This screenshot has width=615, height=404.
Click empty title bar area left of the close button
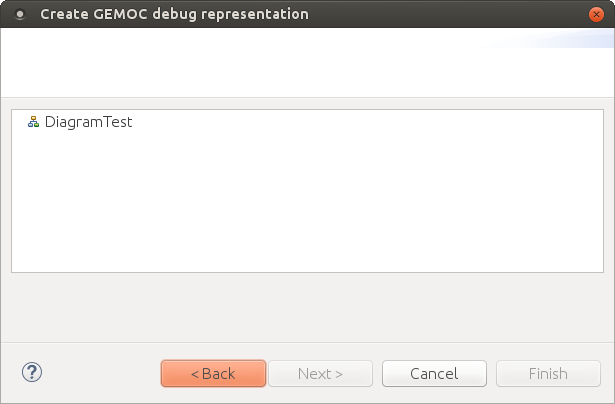tap(450, 14)
